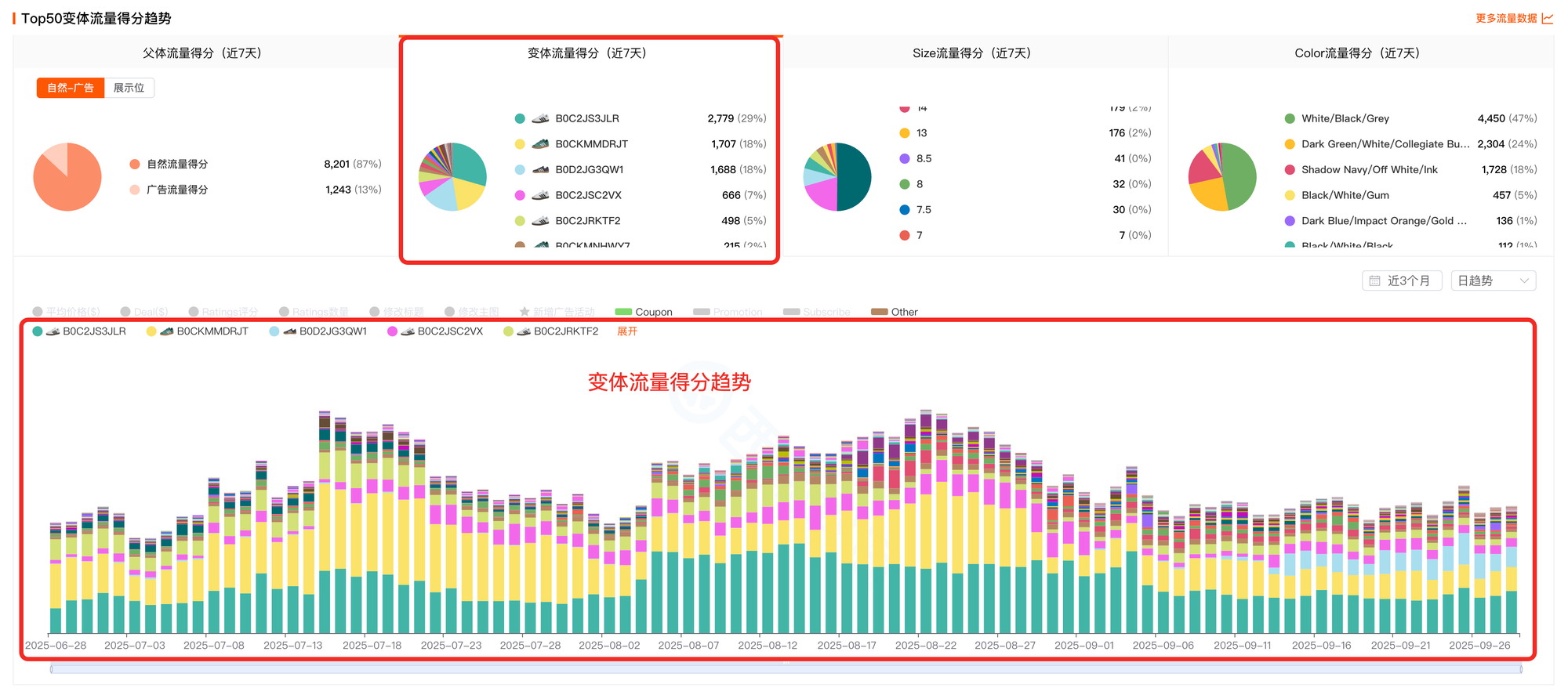Expand chart legend with 展开

click(627, 331)
